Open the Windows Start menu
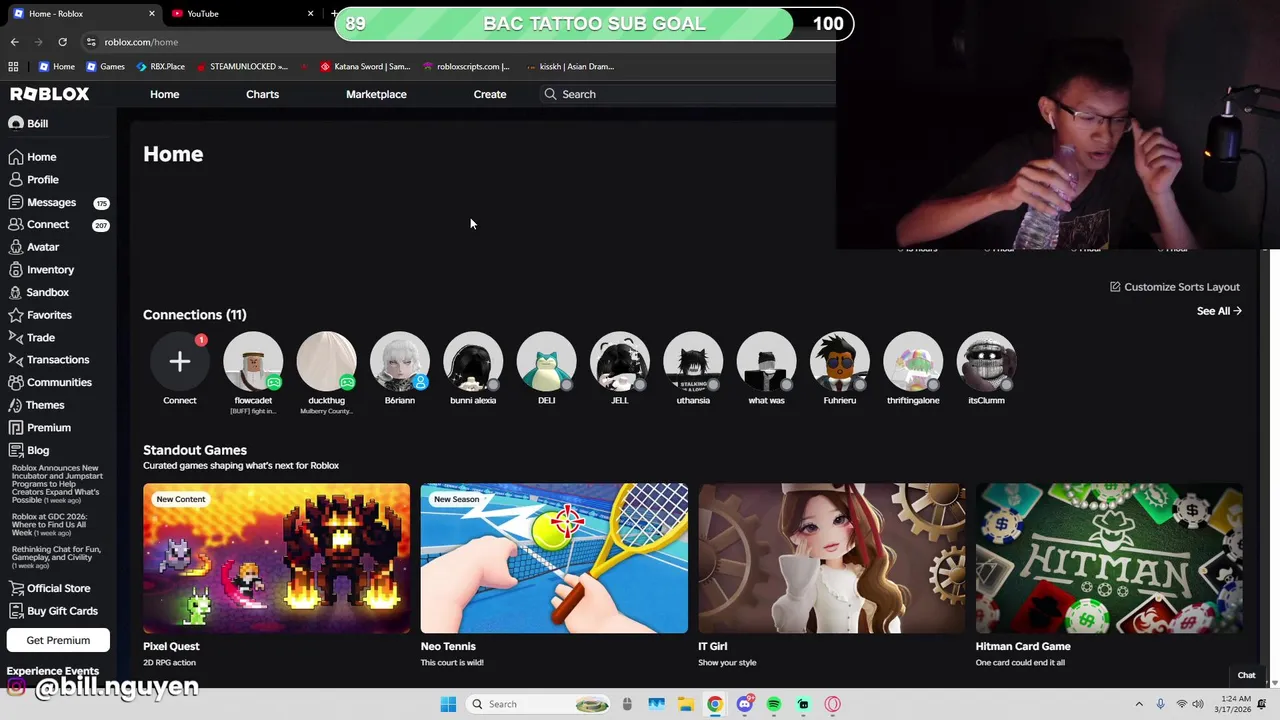This screenshot has height=720, width=1280. pyautogui.click(x=448, y=704)
